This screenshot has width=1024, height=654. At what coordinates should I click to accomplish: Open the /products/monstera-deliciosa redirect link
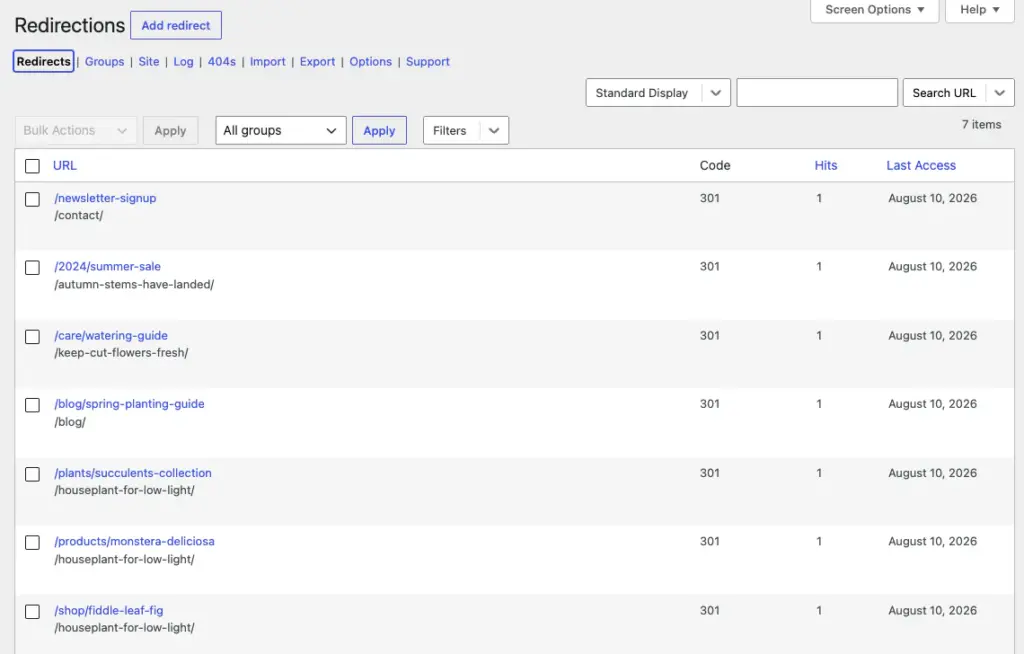coord(135,541)
